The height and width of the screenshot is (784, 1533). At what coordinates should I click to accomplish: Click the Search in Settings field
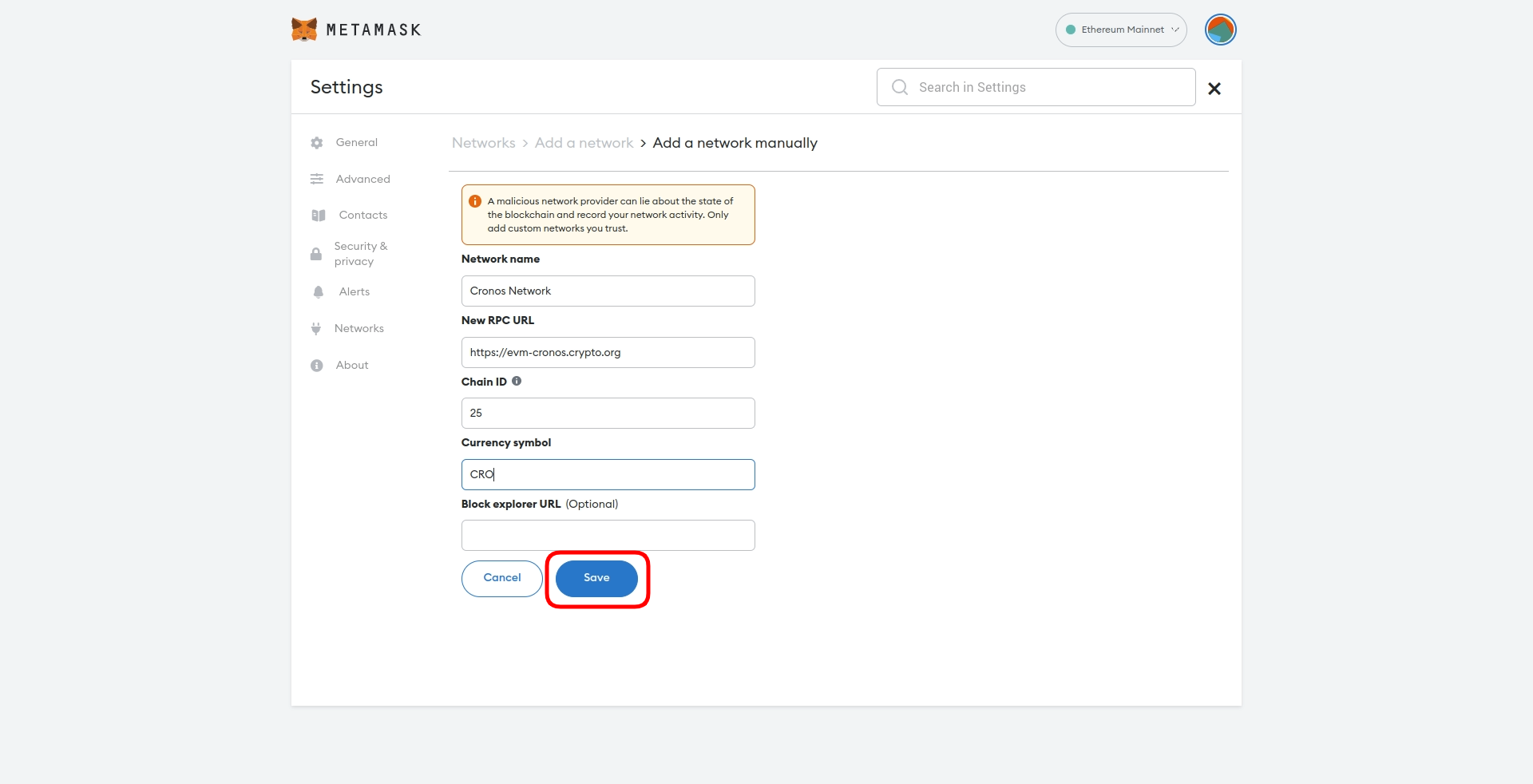[1036, 87]
